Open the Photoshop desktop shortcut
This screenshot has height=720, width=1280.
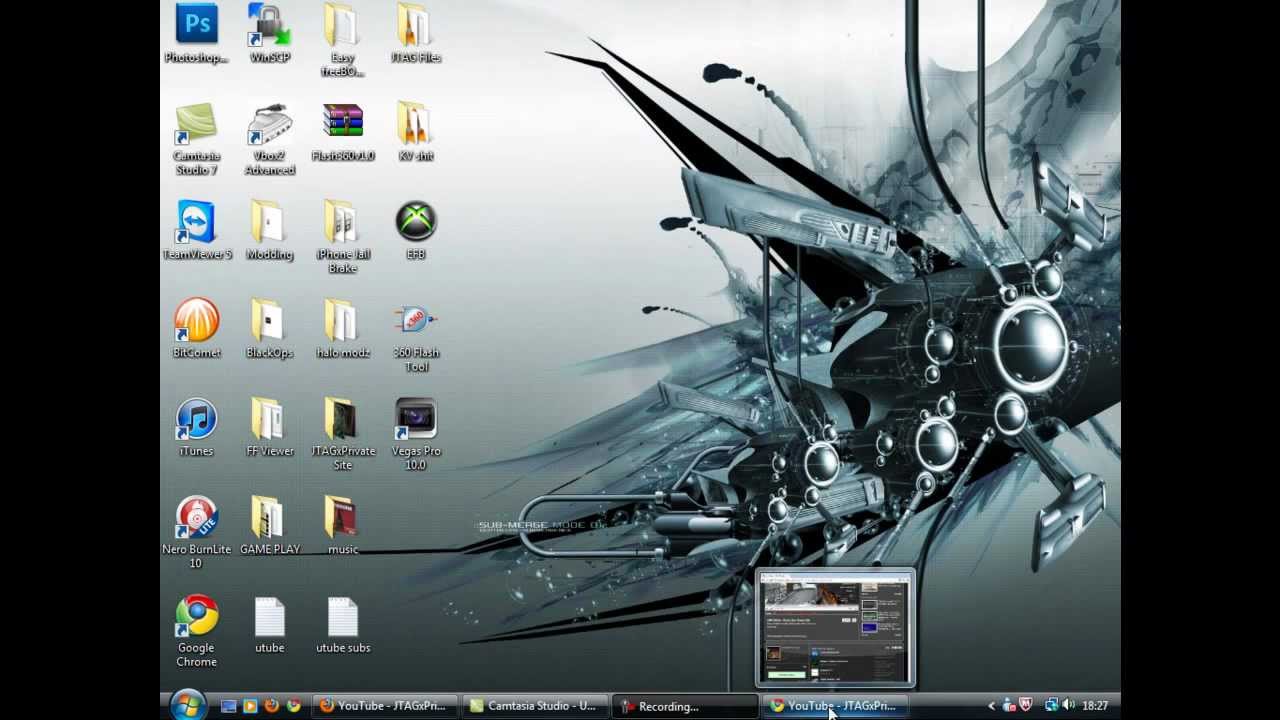[197, 34]
